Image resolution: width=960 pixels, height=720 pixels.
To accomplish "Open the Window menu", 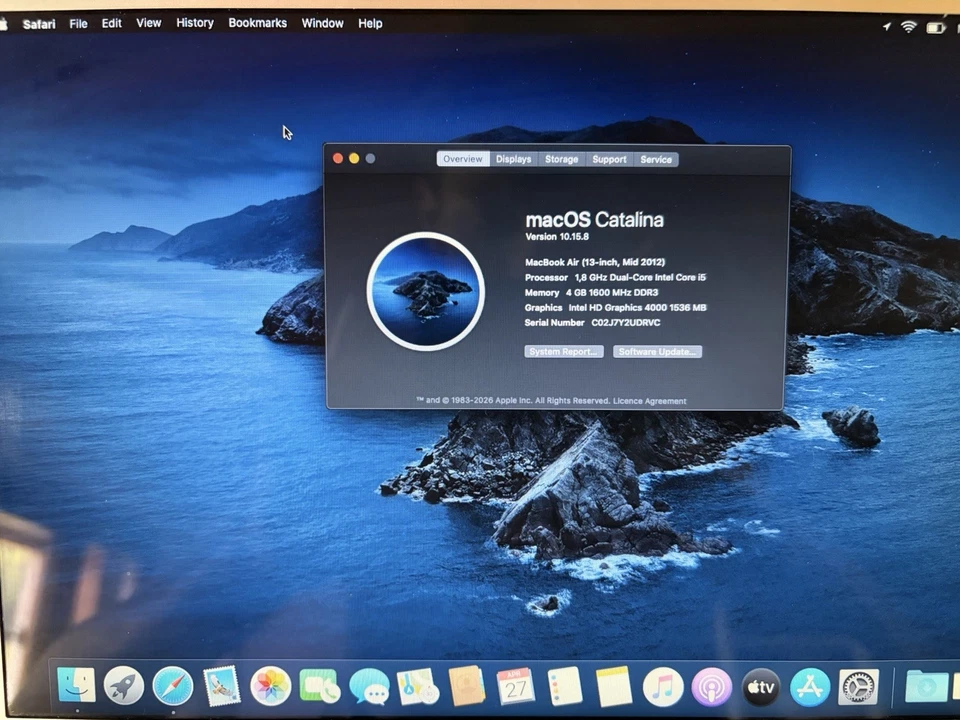I will click(x=323, y=23).
